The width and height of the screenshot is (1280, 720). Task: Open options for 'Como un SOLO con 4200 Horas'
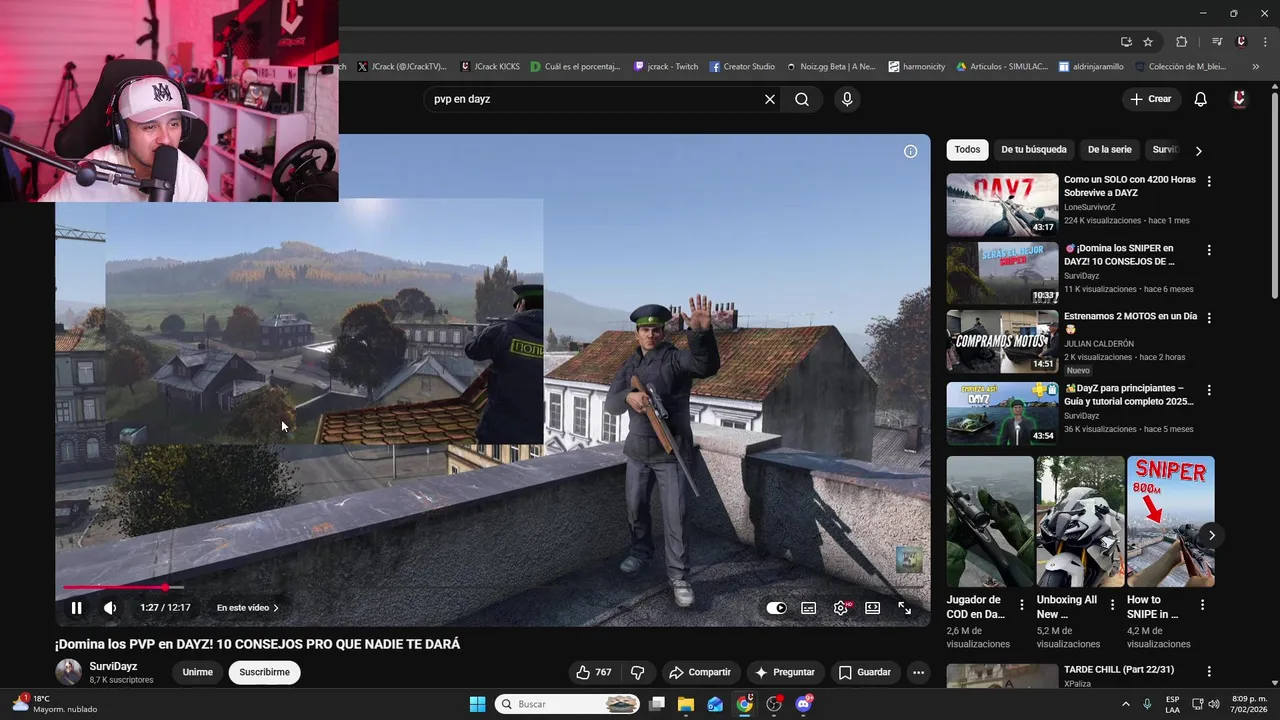tap(1209, 181)
